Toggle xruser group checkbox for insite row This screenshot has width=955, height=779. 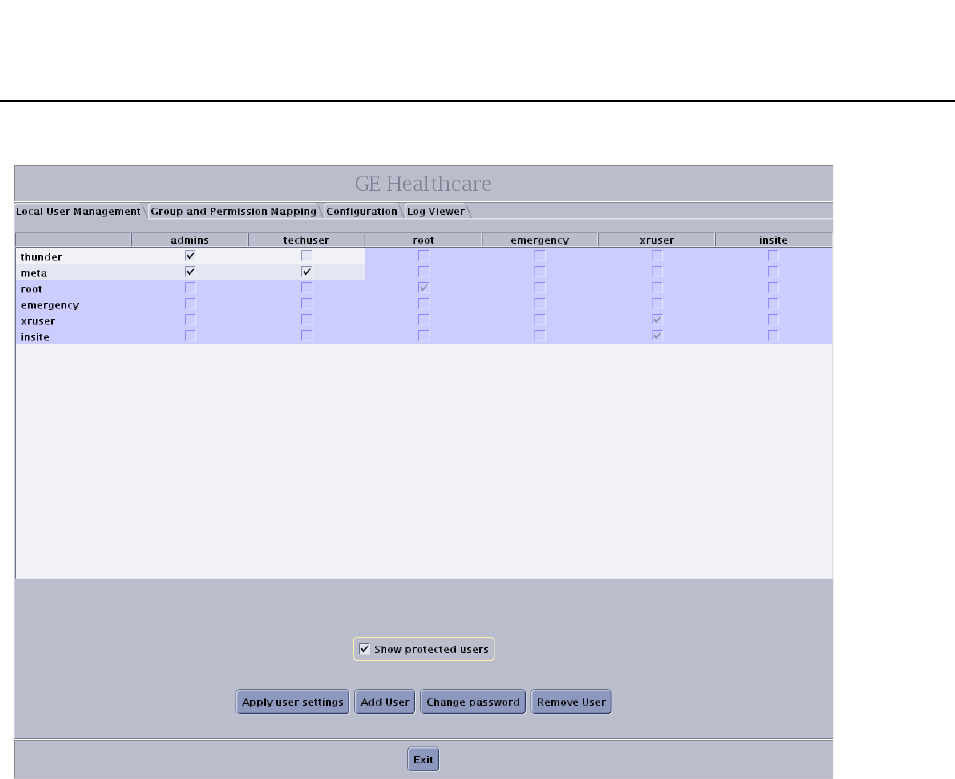click(657, 336)
